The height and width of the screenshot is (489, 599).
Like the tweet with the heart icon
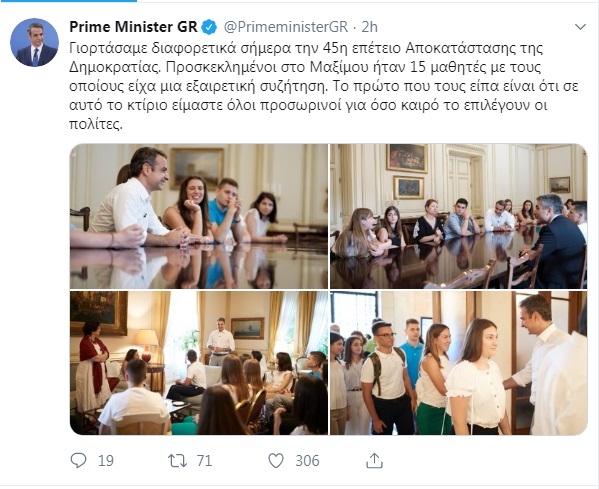coord(276,461)
